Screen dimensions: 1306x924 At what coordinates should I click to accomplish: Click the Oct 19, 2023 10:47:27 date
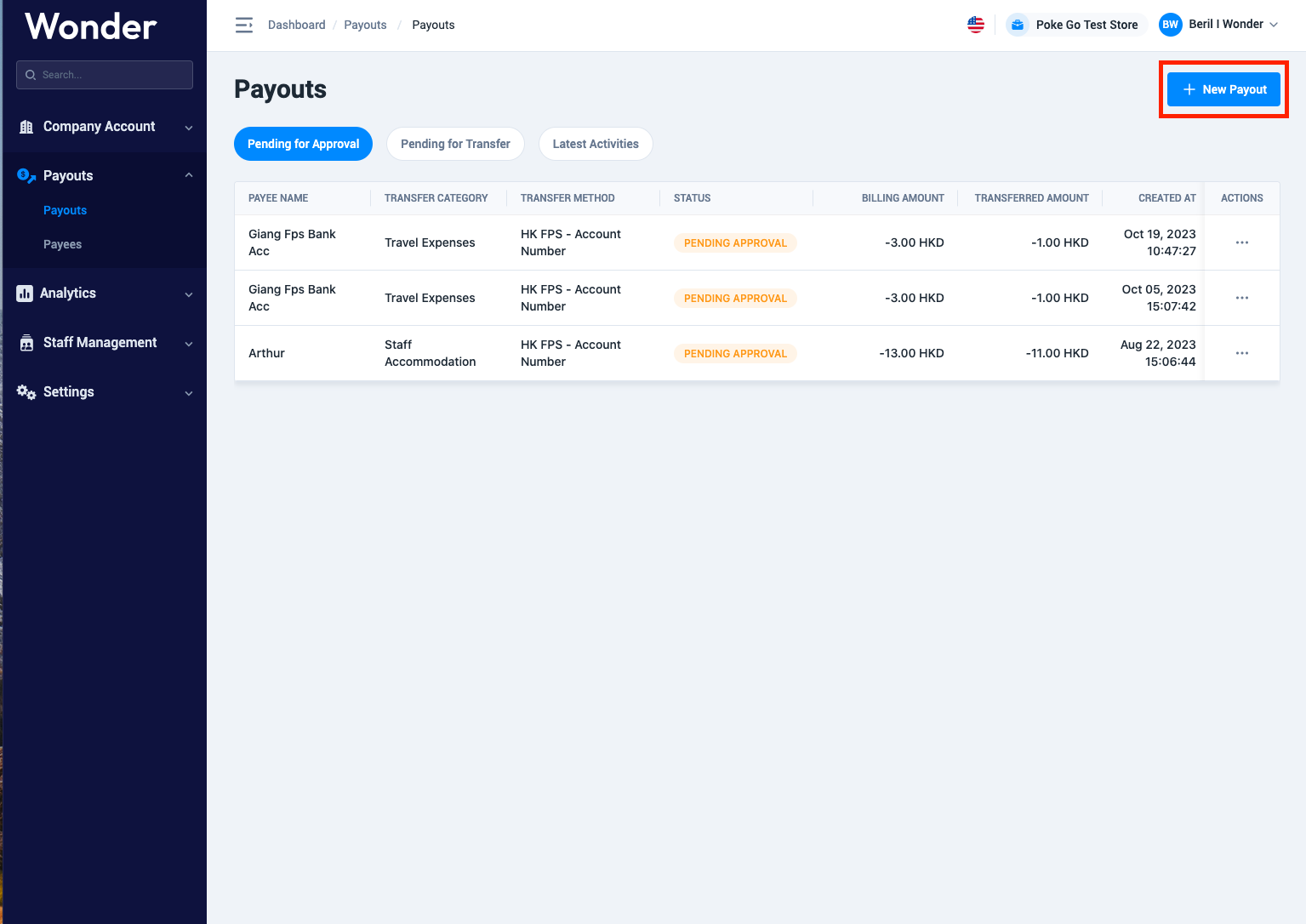(x=1160, y=242)
